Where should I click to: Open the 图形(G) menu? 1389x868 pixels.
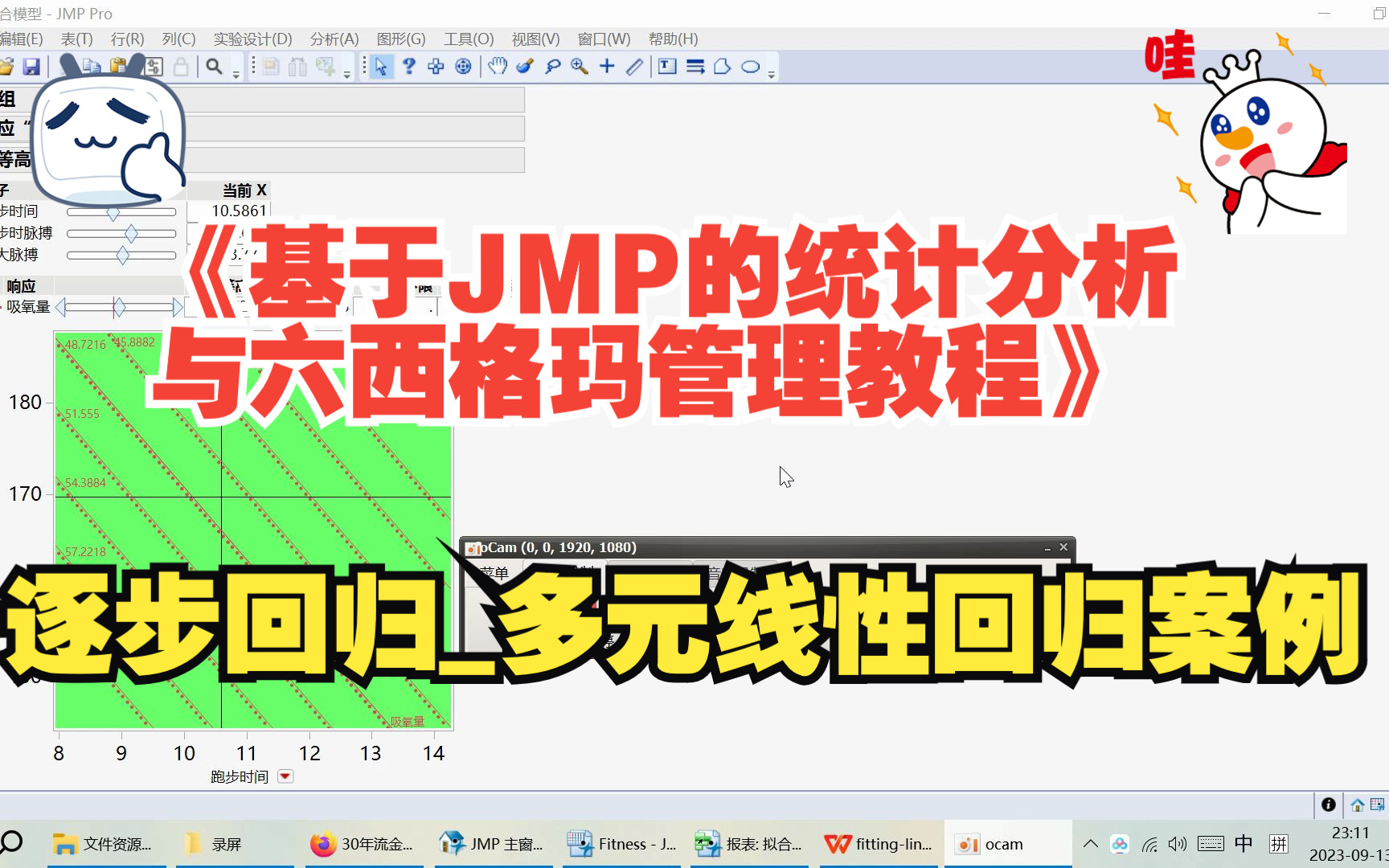pyautogui.click(x=401, y=39)
